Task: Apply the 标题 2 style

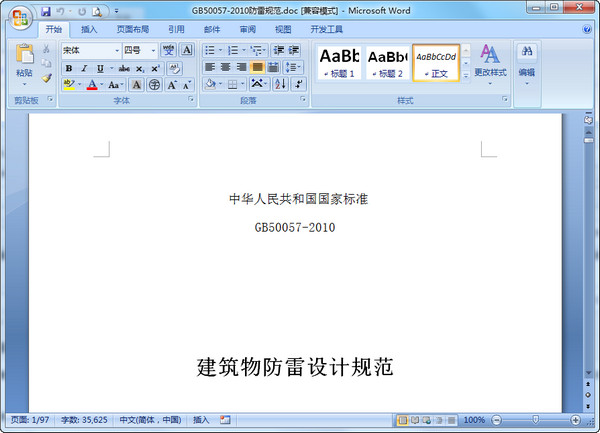Action: coord(387,63)
